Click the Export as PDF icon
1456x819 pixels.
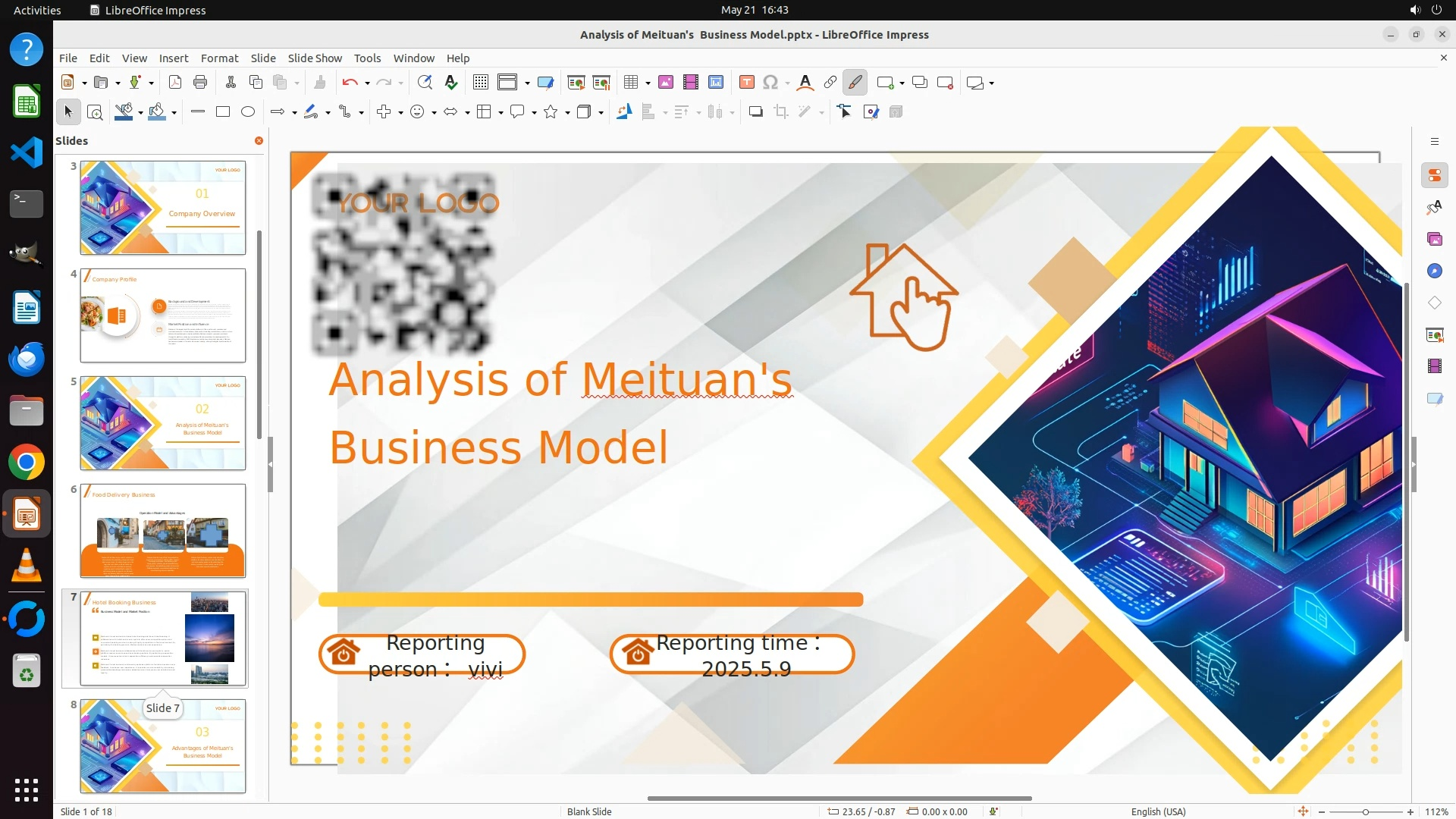pos(175,83)
